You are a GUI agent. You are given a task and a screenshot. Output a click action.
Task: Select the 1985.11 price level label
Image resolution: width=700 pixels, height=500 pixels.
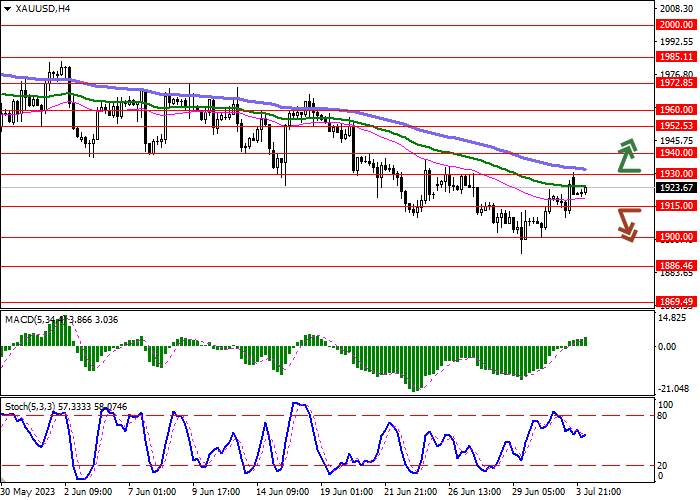point(676,57)
